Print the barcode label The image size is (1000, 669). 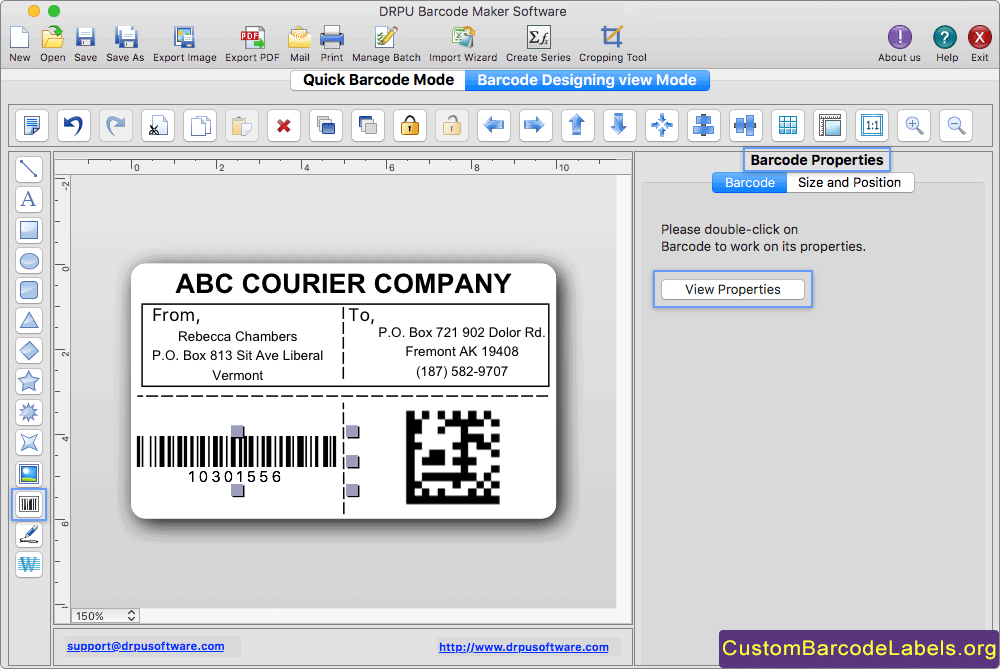(x=332, y=43)
